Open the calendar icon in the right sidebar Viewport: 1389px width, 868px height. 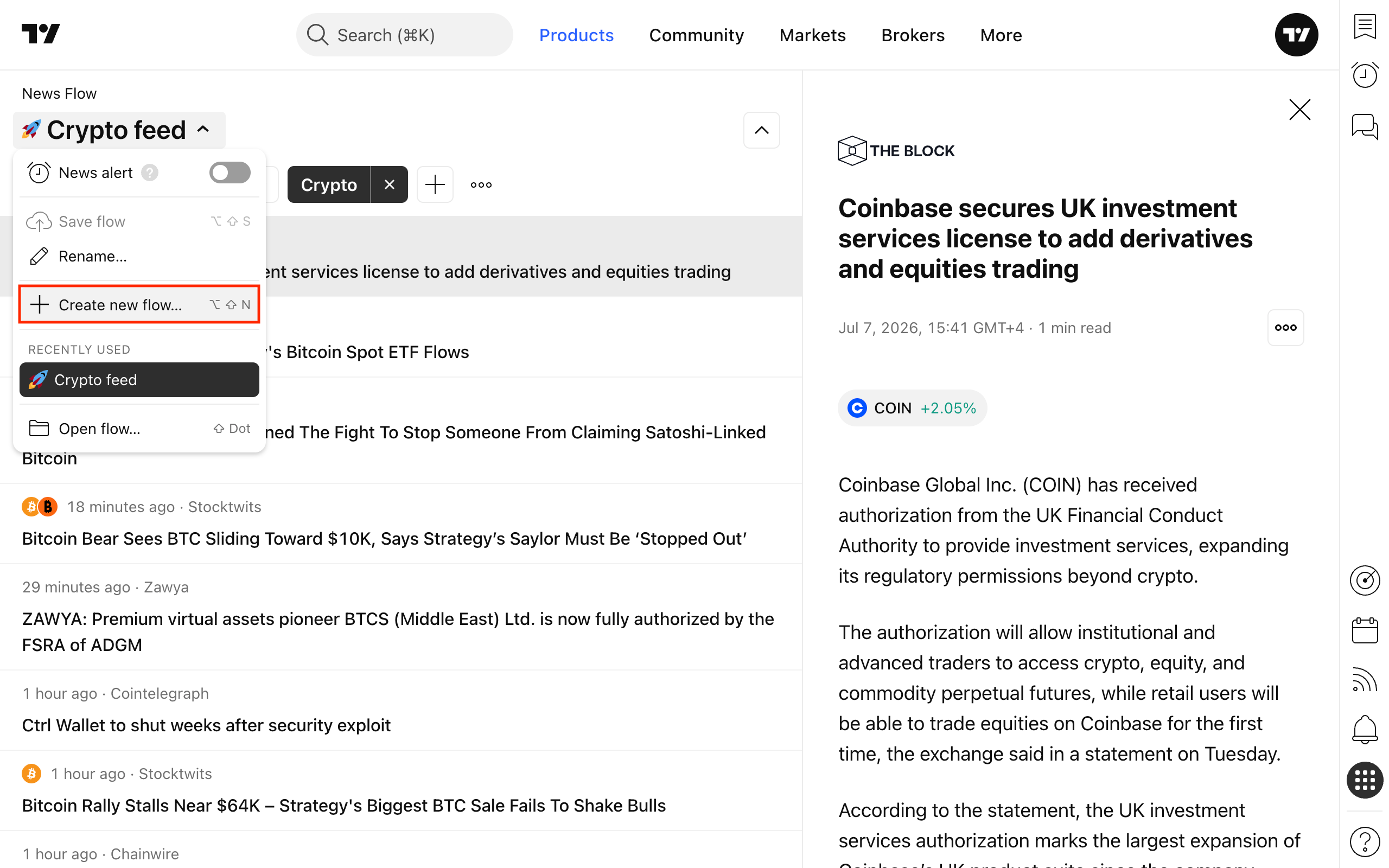tap(1365, 630)
